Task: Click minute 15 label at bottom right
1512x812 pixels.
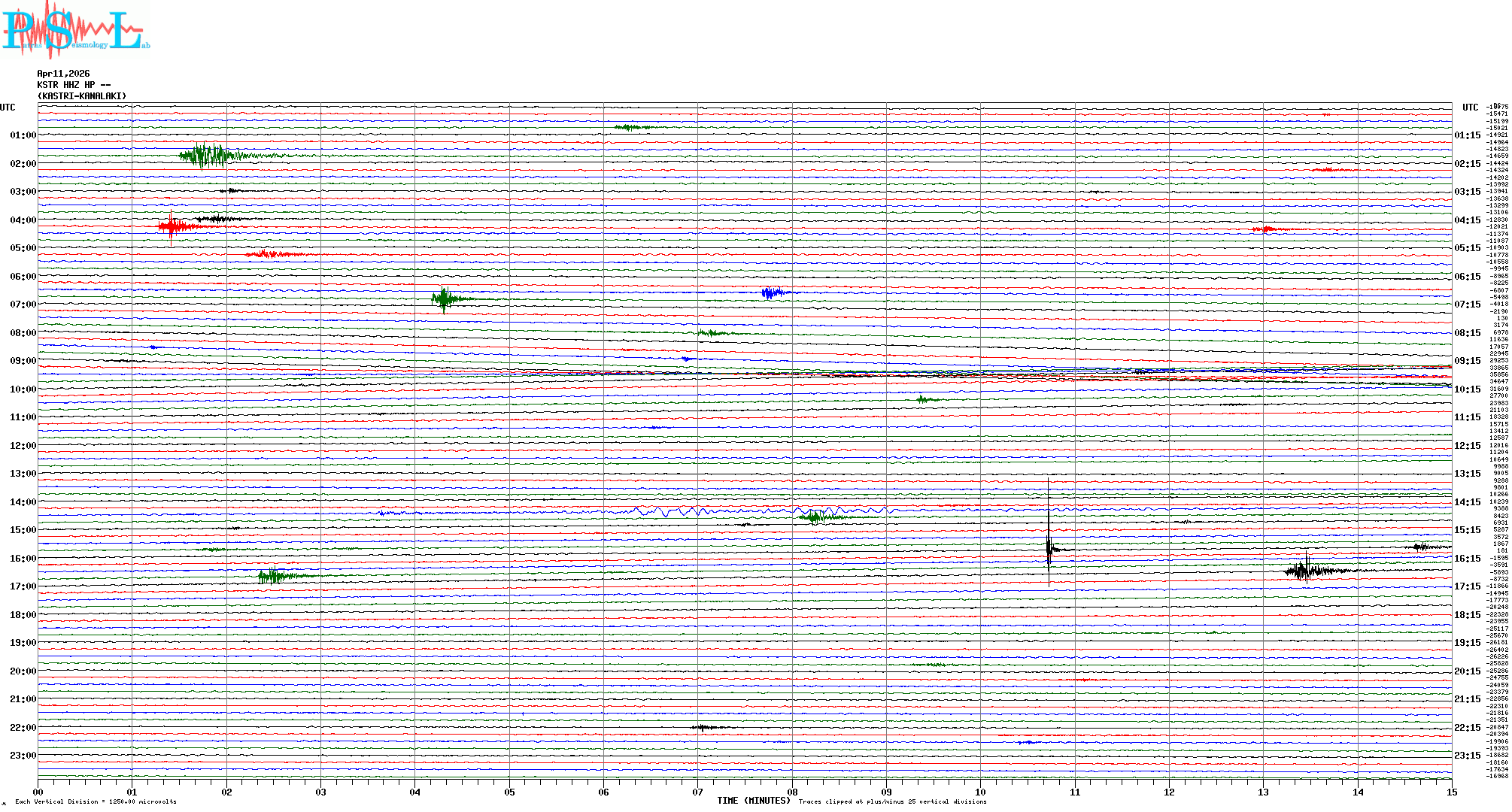Action: [1452, 792]
